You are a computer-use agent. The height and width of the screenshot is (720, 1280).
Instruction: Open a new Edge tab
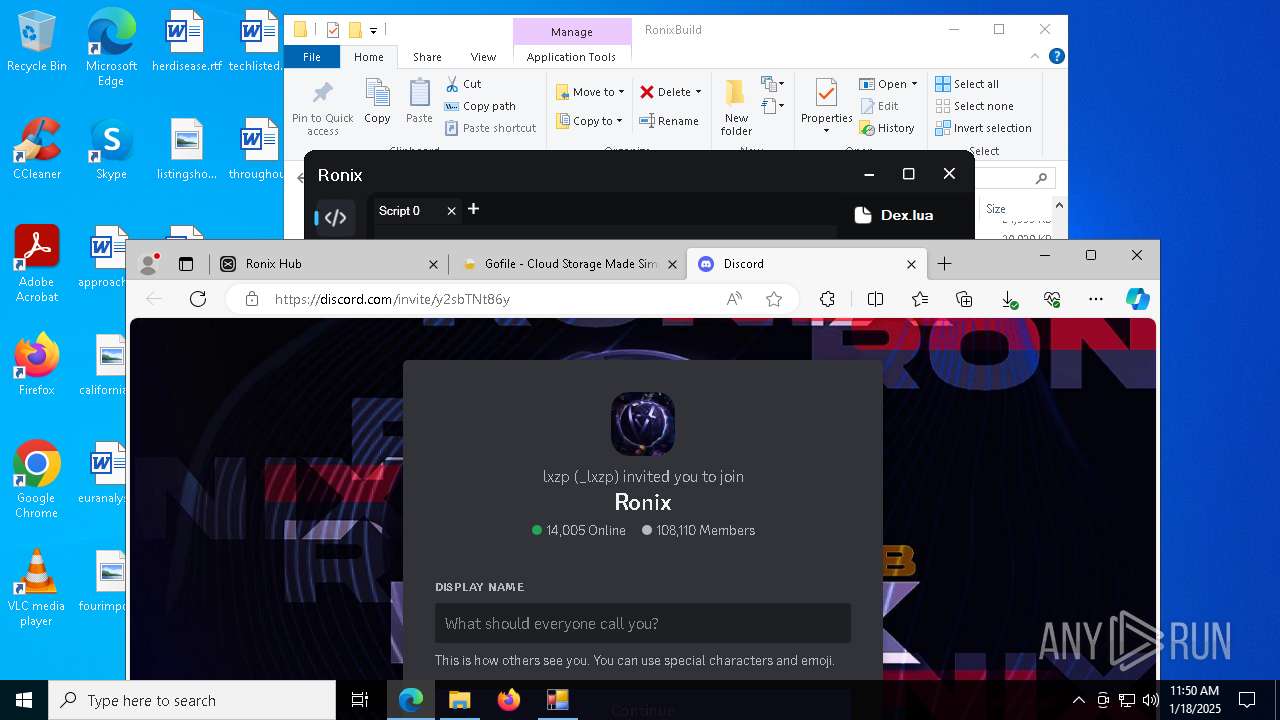tap(944, 264)
